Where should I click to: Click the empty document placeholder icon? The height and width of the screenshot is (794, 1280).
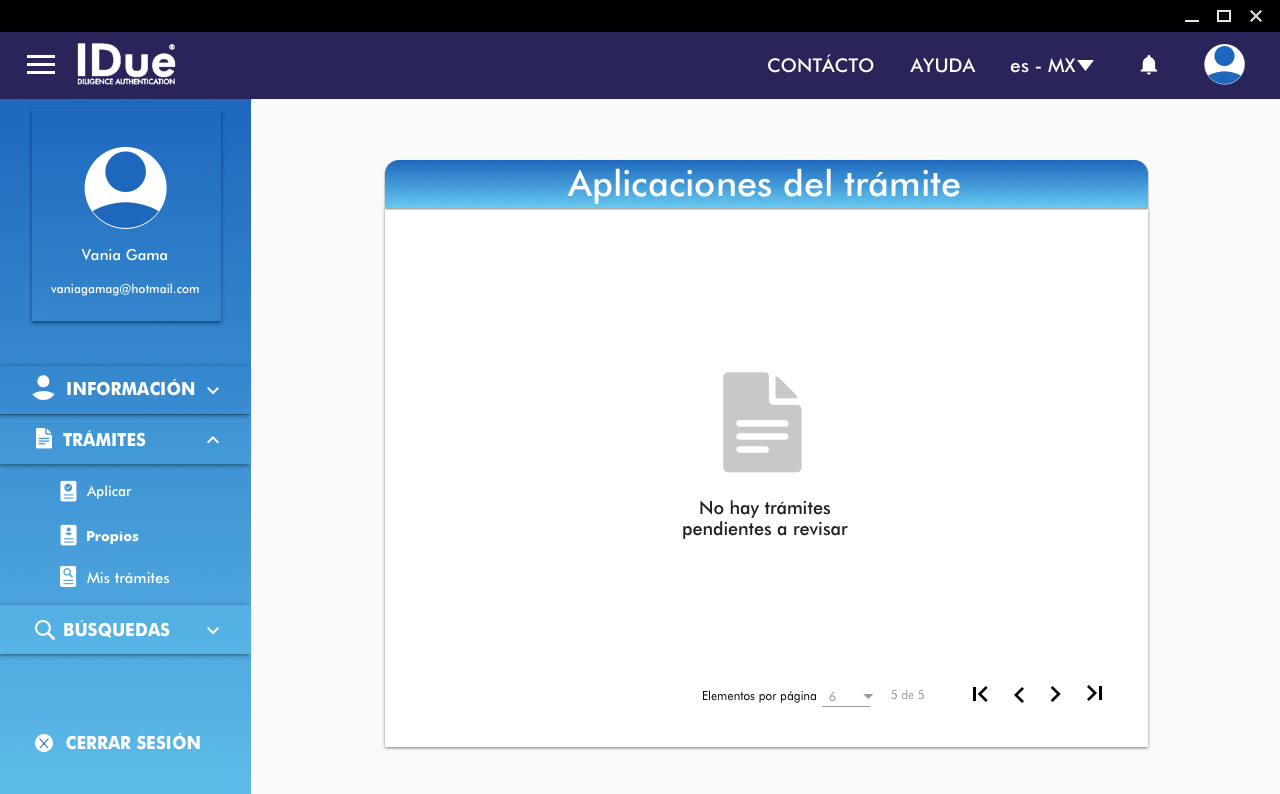coord(762,422)
